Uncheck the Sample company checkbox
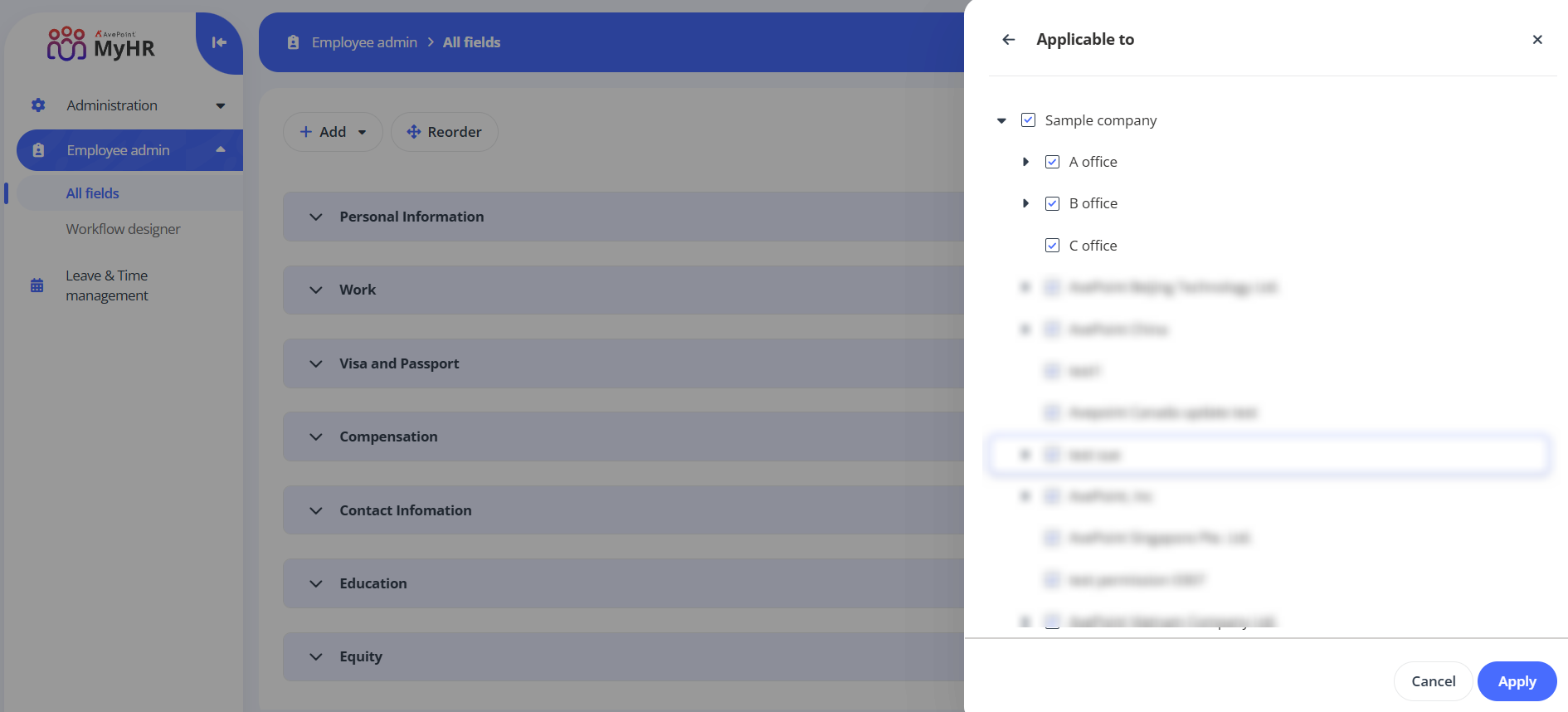Viewport: 1568px width, 712px height. pos(1028,120)
